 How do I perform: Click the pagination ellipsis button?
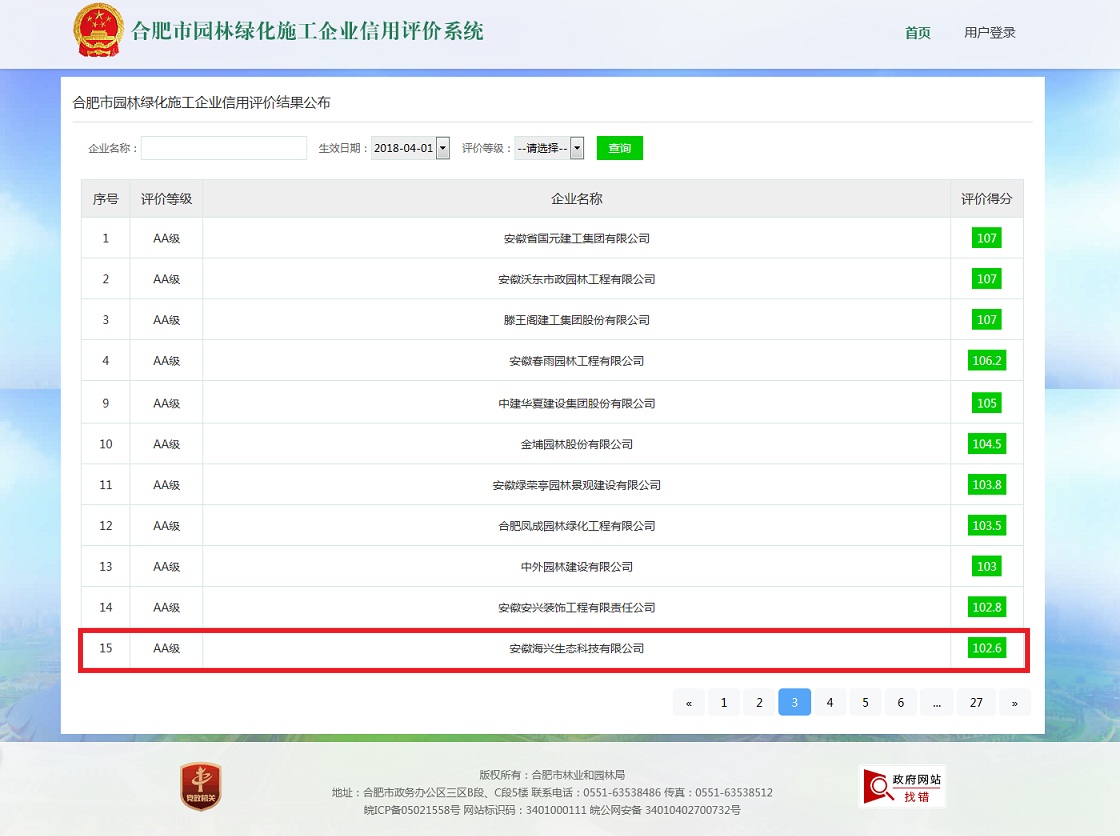point(936,703)
